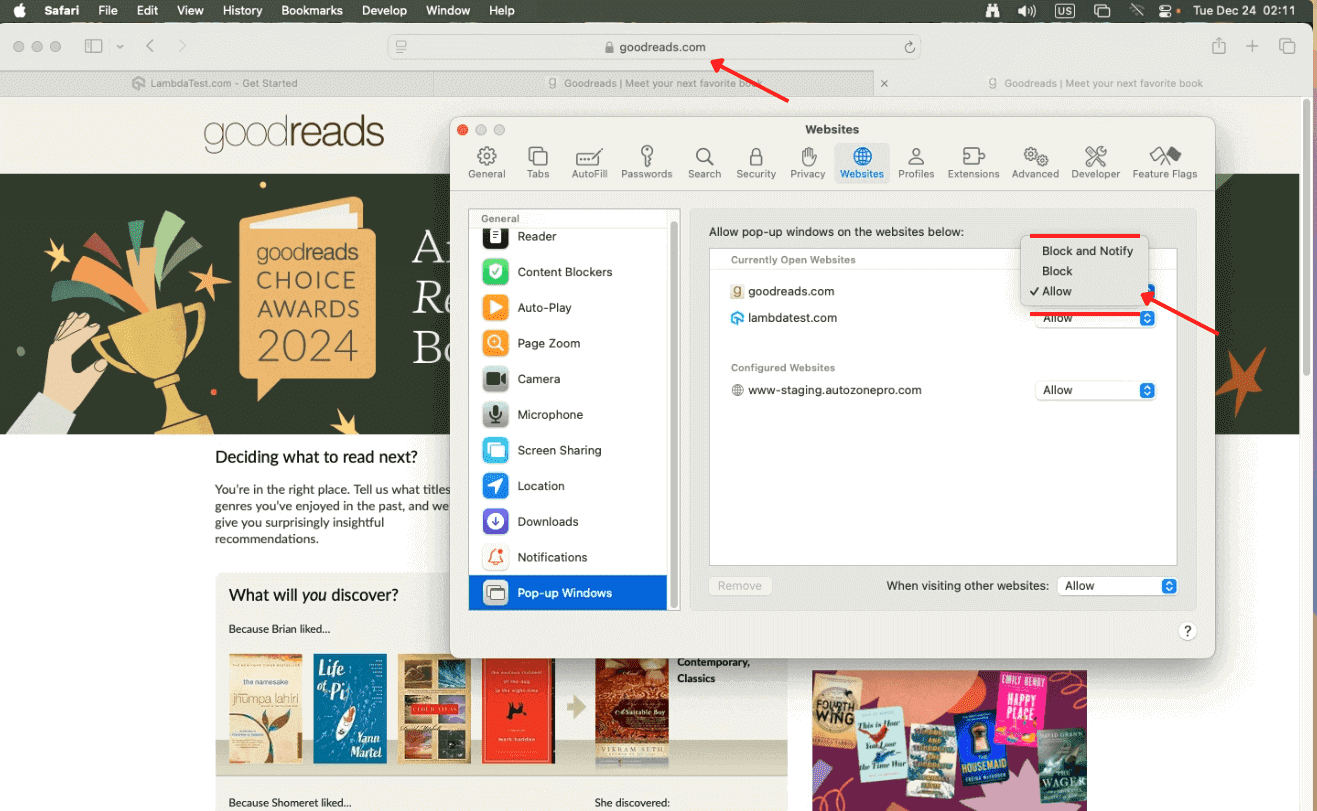Open the History menu in menu bar
Screen dimensions: 1317x811
click(x=242, y=10)
